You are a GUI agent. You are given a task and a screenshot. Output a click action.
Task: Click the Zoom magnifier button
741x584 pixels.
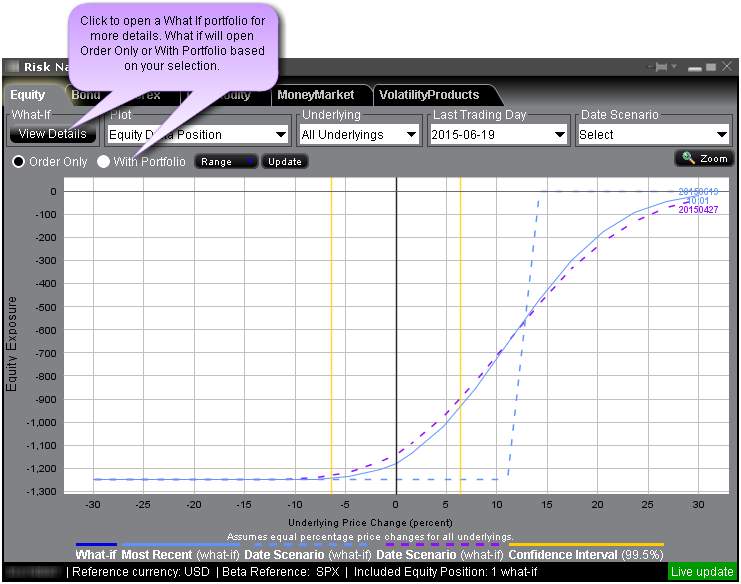pyautogui.click(x=704, y=158)
